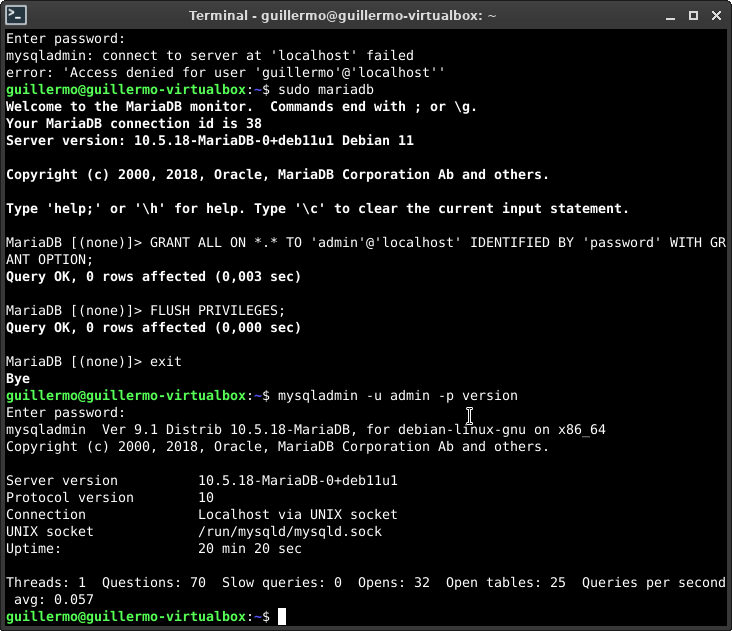
Task: Click the Uptime value '20 min 20 sec'
Action: coord(249,549)
